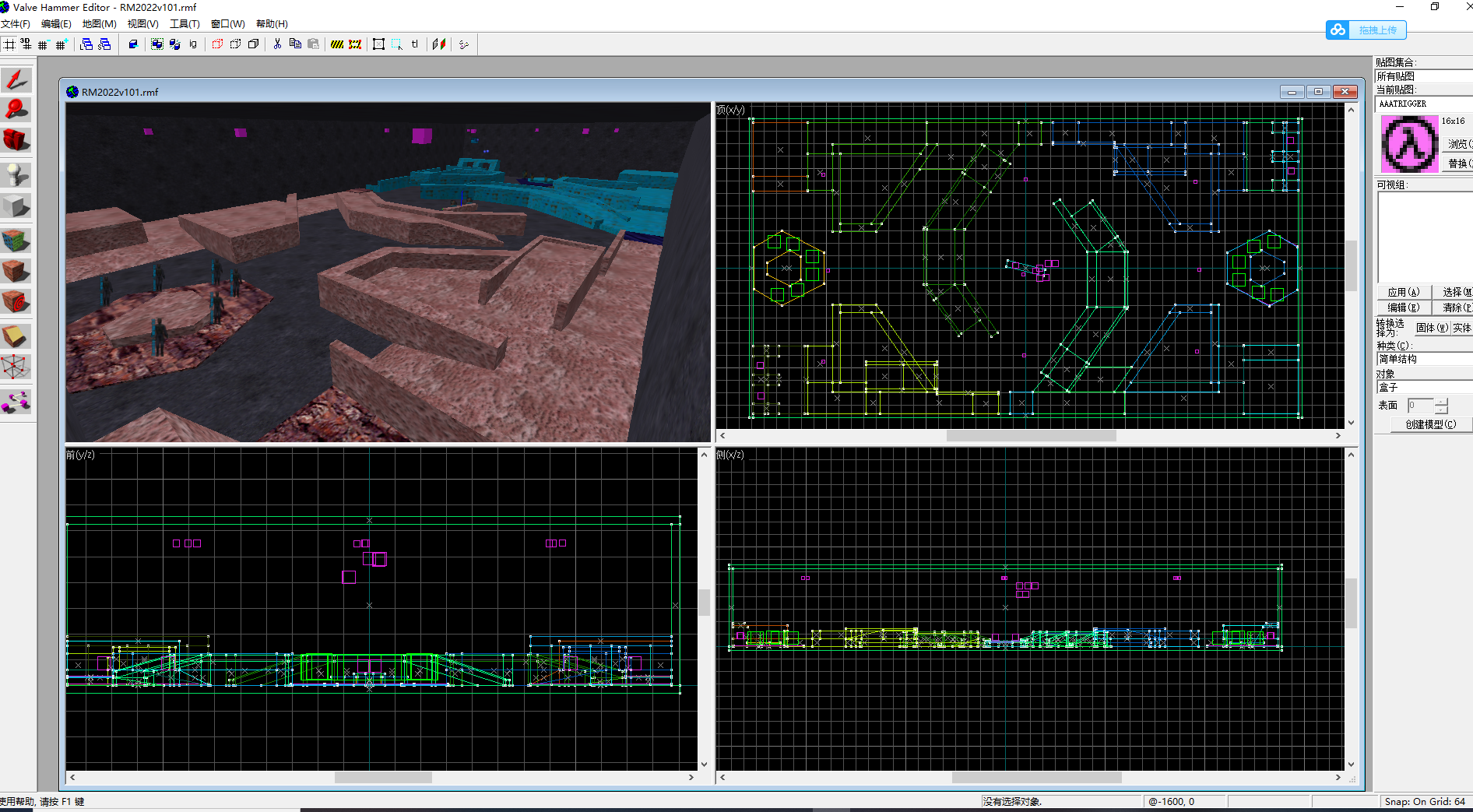Select the Toggle Texture Application cube icon
The height and width of the screenshot is (812, 1473).
tap(16, 240)
